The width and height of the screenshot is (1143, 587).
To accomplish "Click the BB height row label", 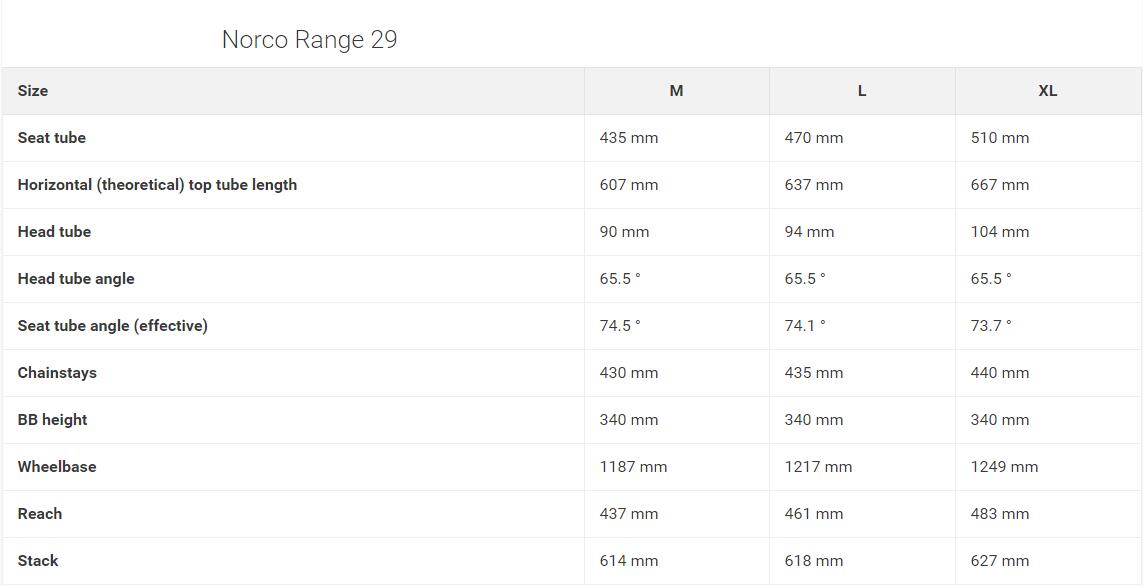I will pyautogui.click(x=52, y=420).
